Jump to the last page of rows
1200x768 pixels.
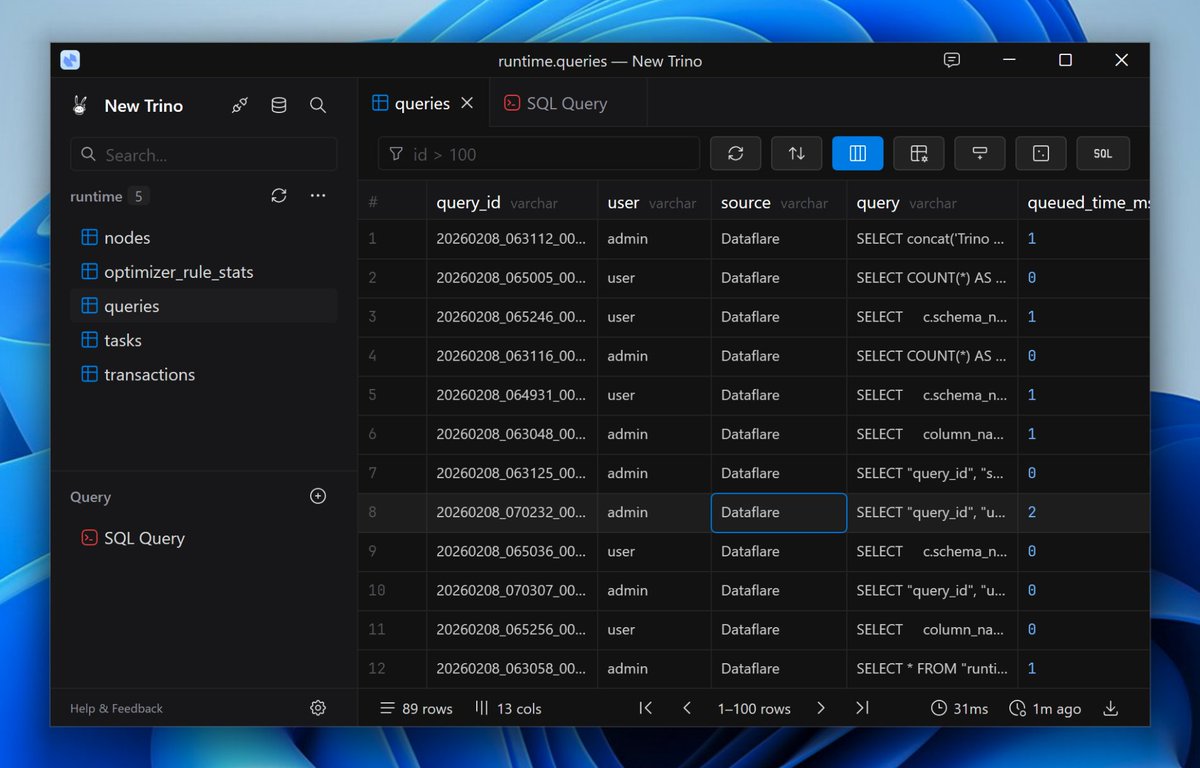coord(862,708)
